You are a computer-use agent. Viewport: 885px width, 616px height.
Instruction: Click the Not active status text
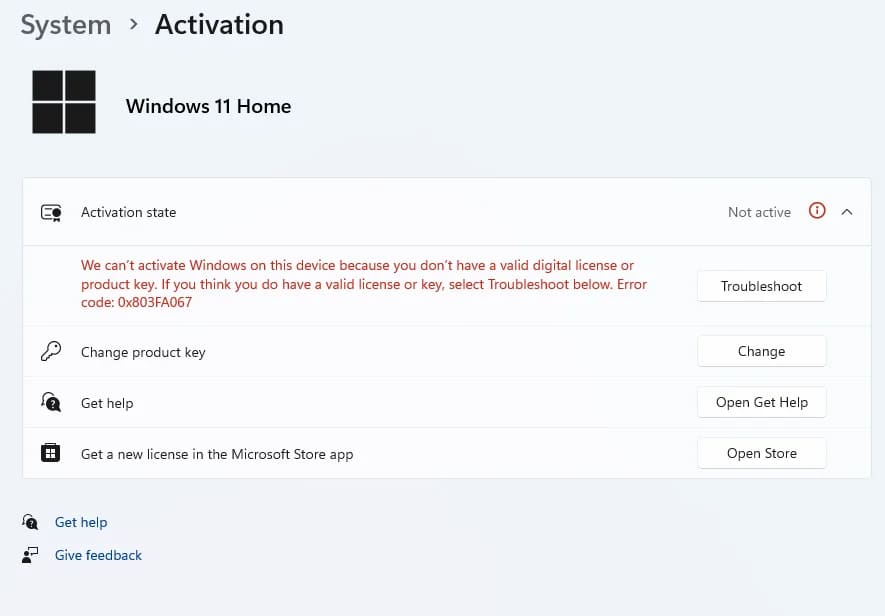click(x=759, y=212)
